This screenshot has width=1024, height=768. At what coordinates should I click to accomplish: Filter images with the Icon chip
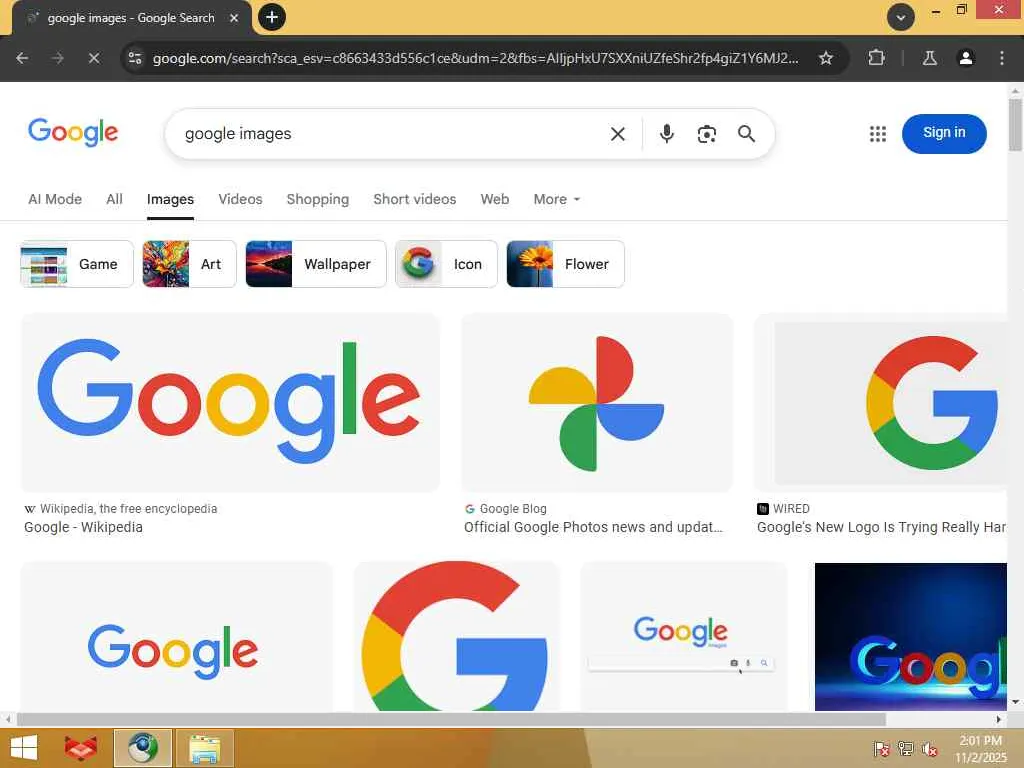pyautogui.click(x=447, y=264)
